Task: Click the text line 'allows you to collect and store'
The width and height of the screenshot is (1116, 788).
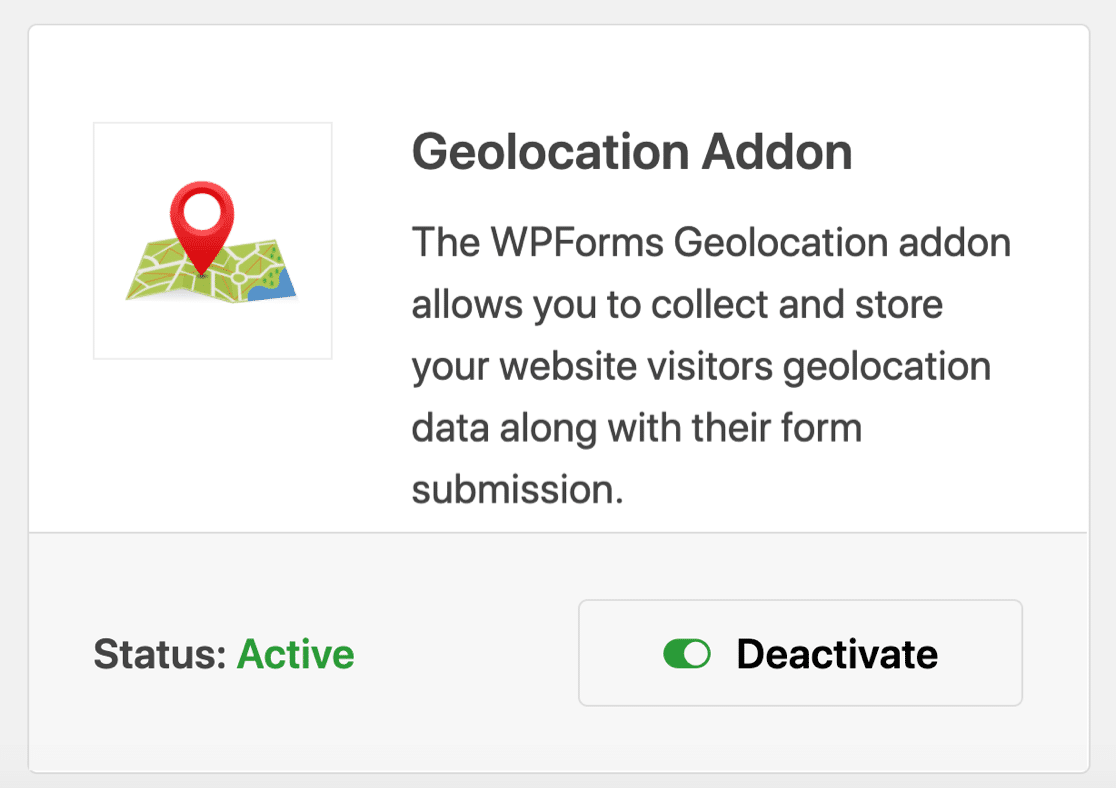Action: tap(677, 305)
